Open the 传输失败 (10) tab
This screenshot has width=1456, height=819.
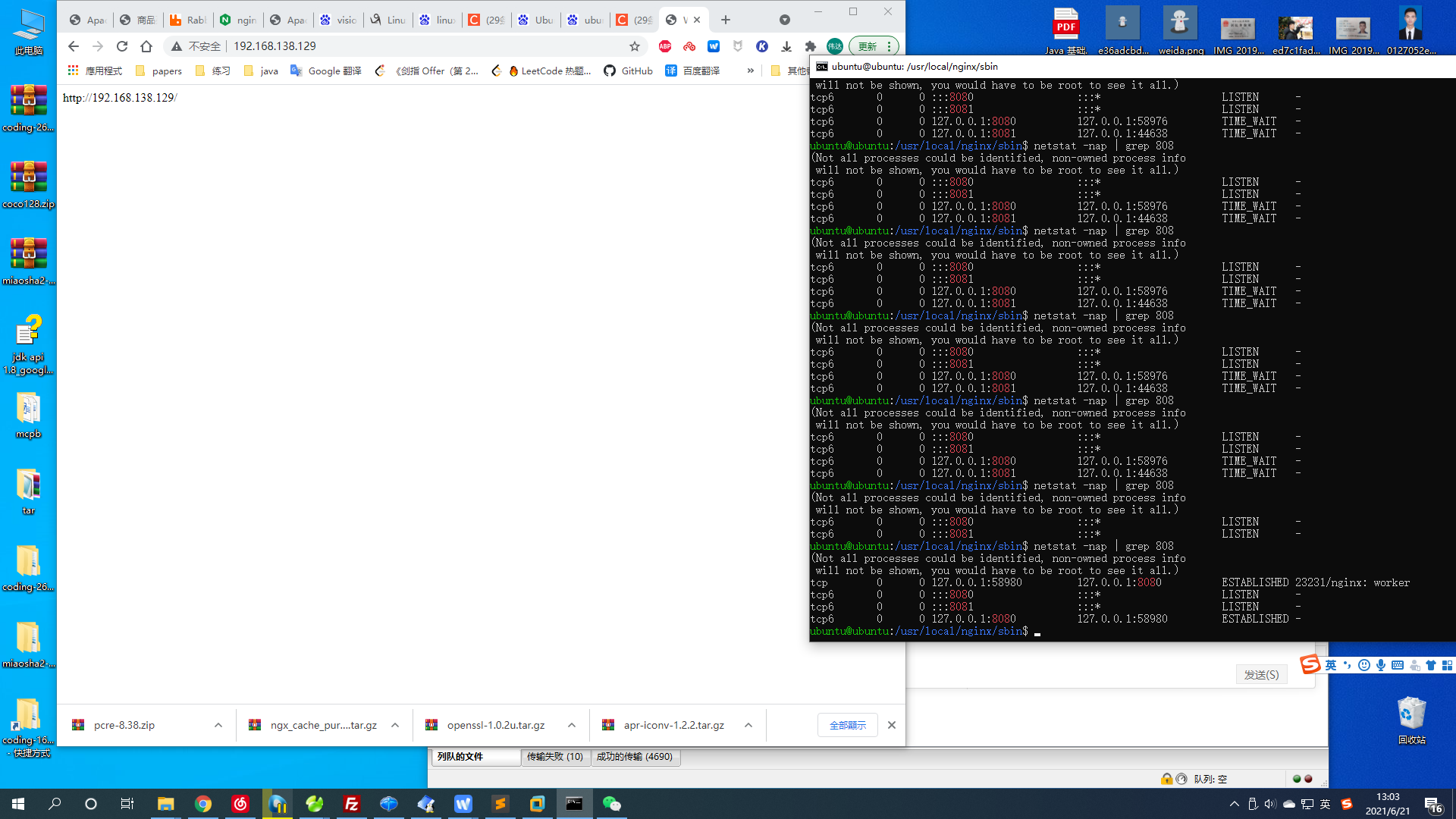(555, 757)
